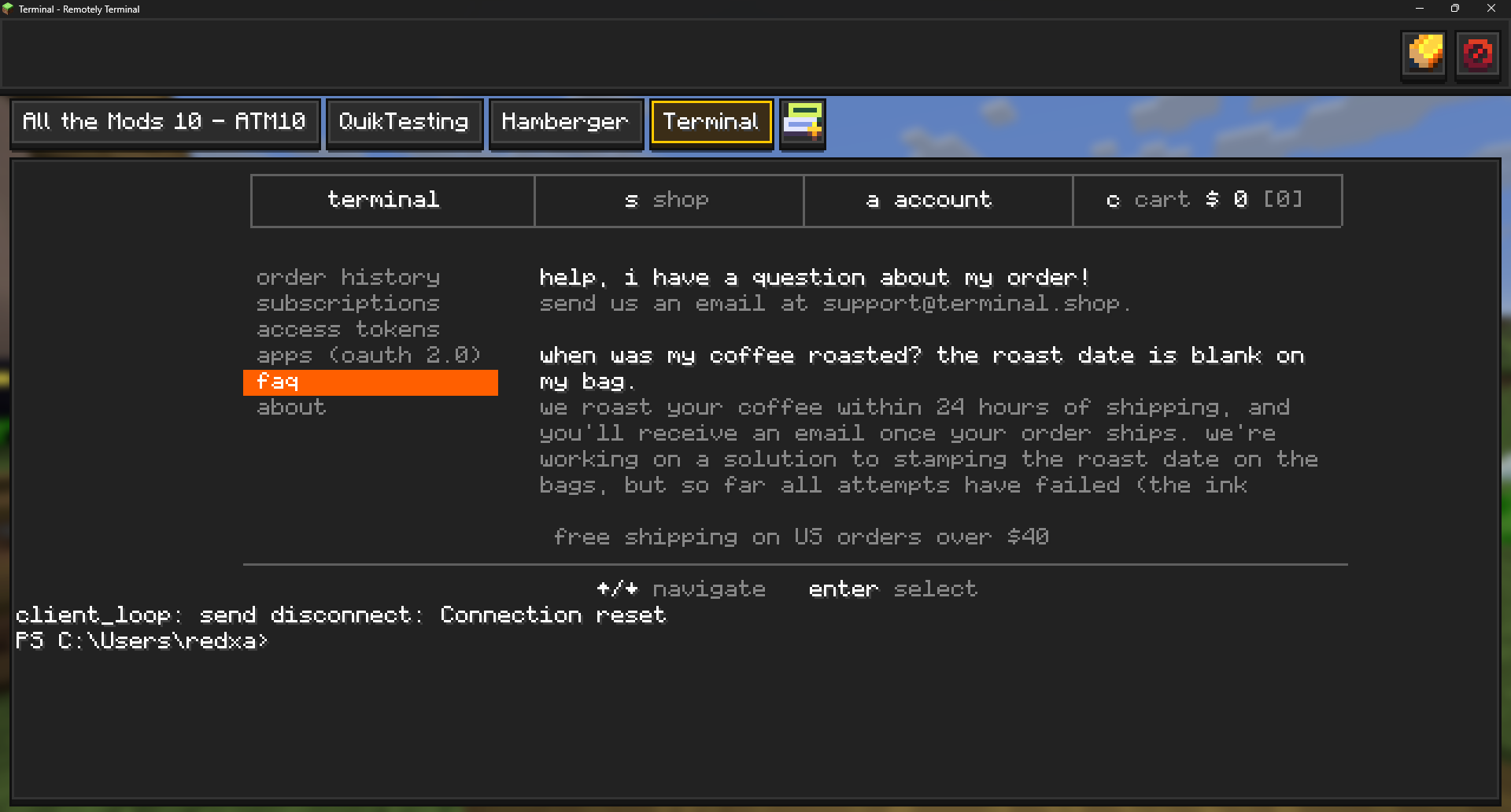Open apps (oauth 2.0) entry
1511x812 pixels.
coord(368,356)
